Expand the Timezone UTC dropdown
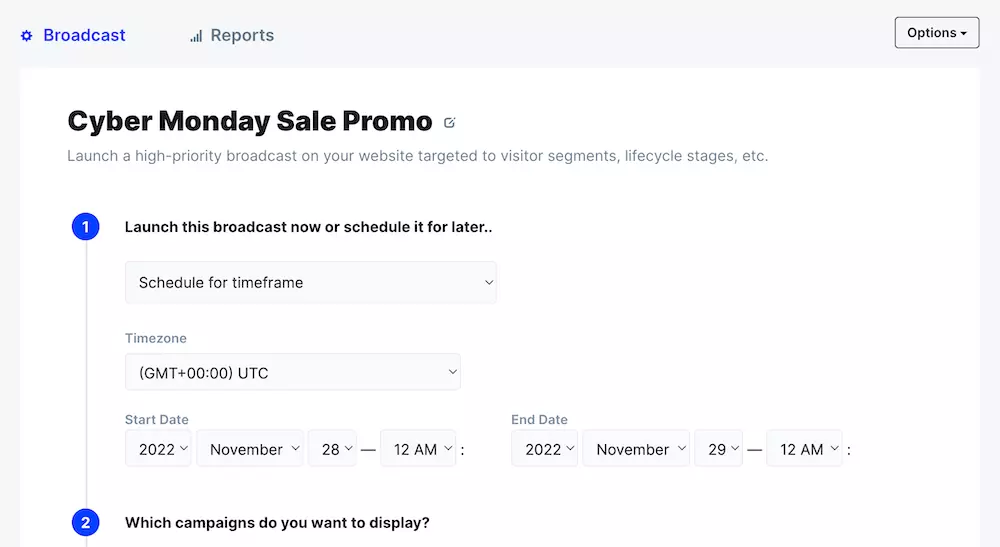The width and height of the screenshot is (1000, 547). tap(292, 373)
